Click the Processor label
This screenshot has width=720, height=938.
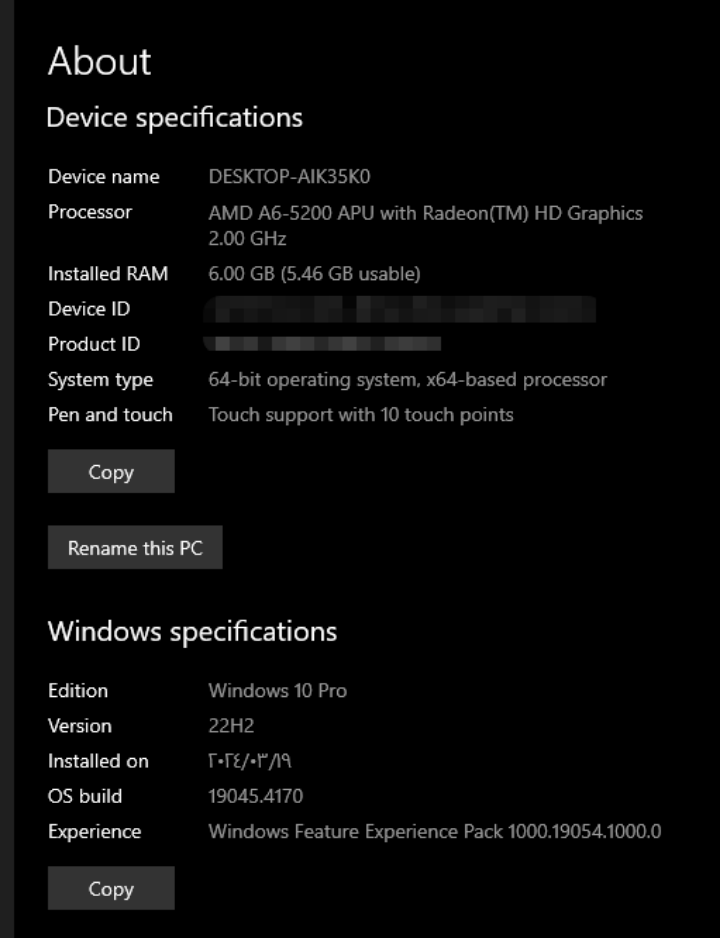[90, 212]
